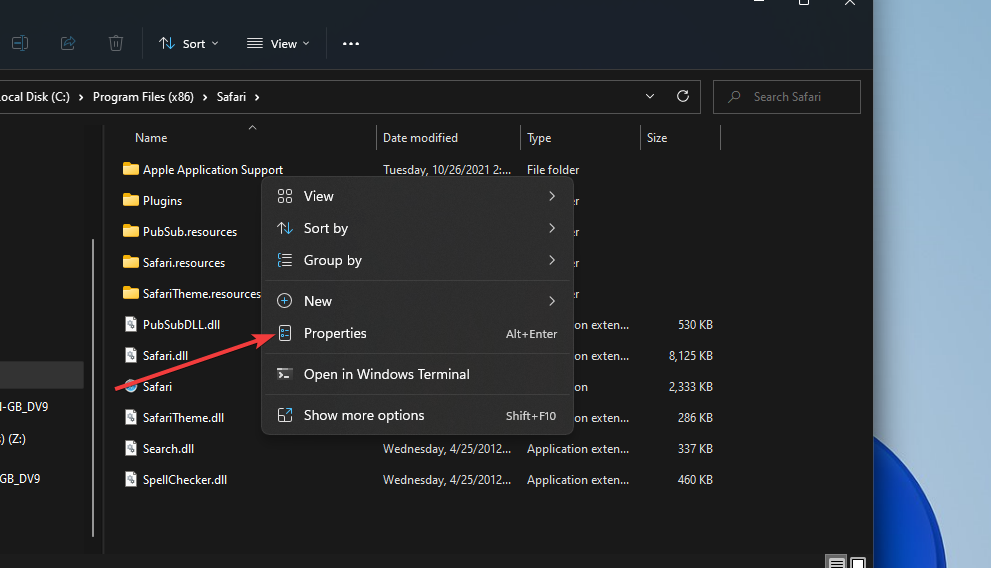991x568 pixels.
Task: Open the View dropdown in the toolbar
Action: click(x=278, y=44)
